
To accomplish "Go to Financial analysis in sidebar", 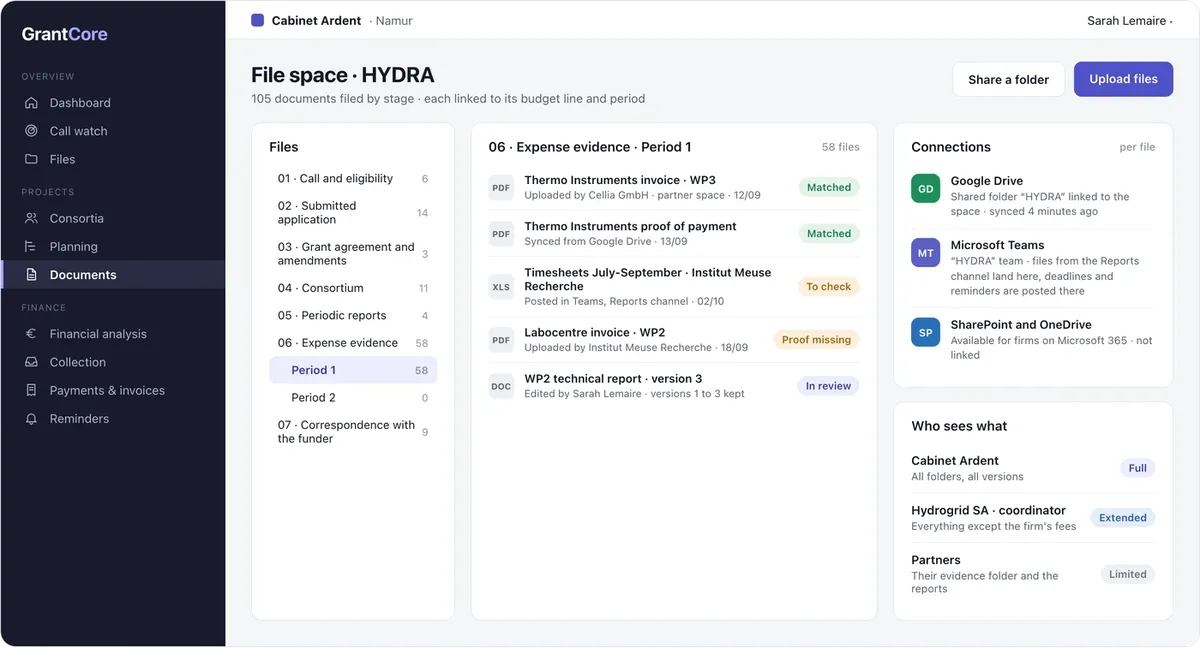I will [x=113, y=334].
